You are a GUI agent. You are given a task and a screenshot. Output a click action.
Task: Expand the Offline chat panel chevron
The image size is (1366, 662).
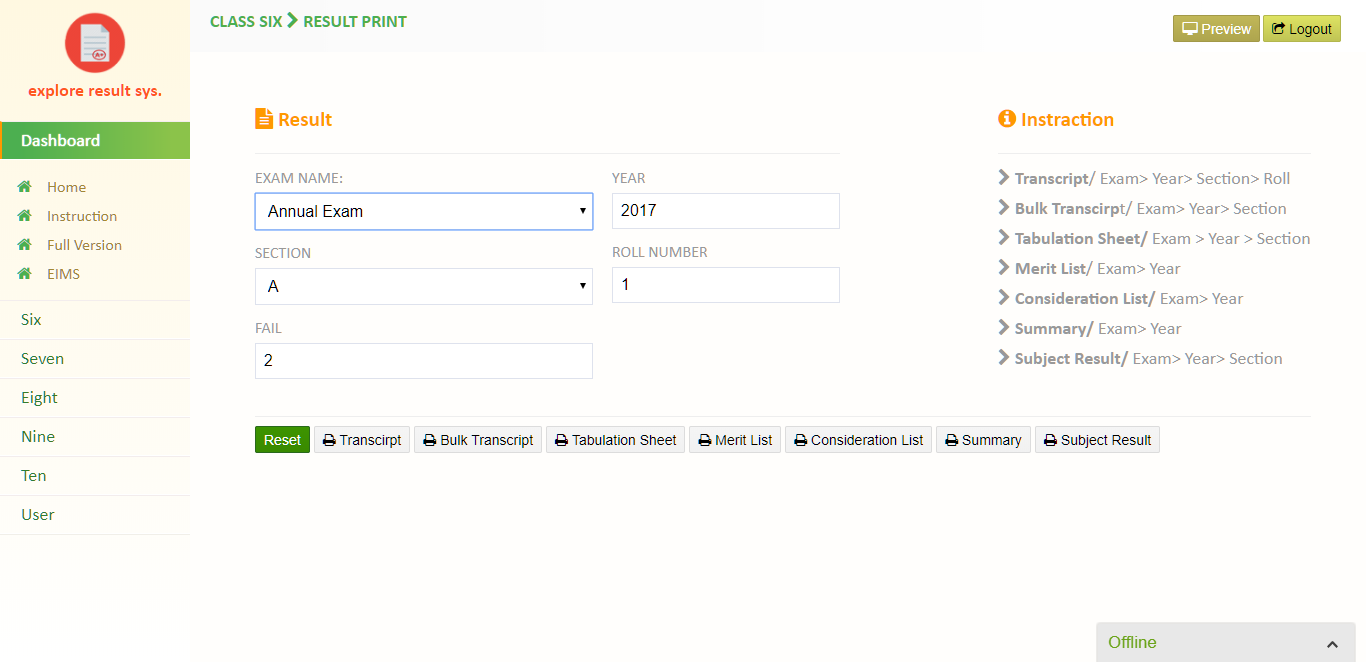[x=1332, y=643]
